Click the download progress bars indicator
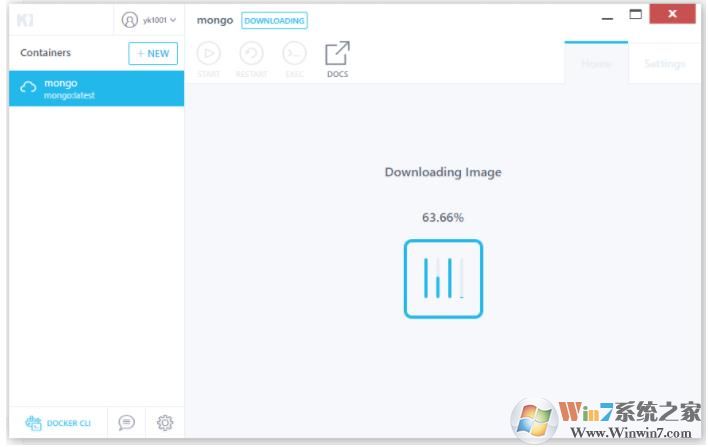 (443, 279)
